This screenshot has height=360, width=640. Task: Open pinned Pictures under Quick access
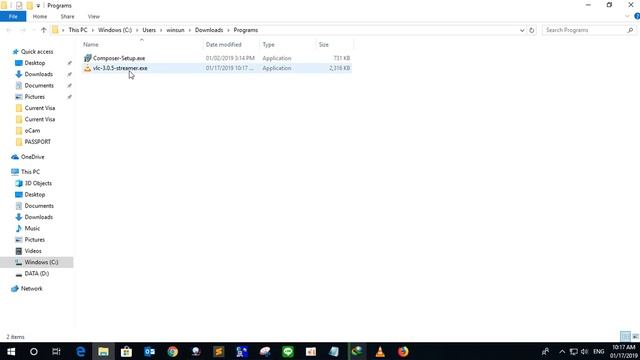[35, 97]
